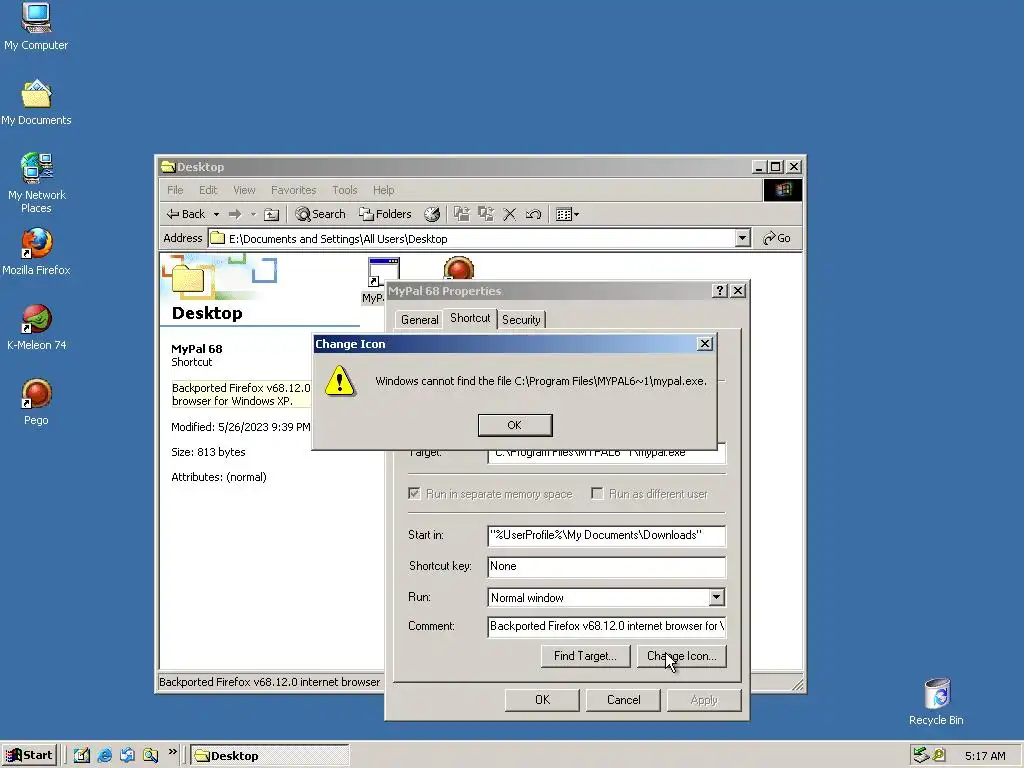
Task: Switch to Shortcut tab in Properties
Action: (470, 318)
